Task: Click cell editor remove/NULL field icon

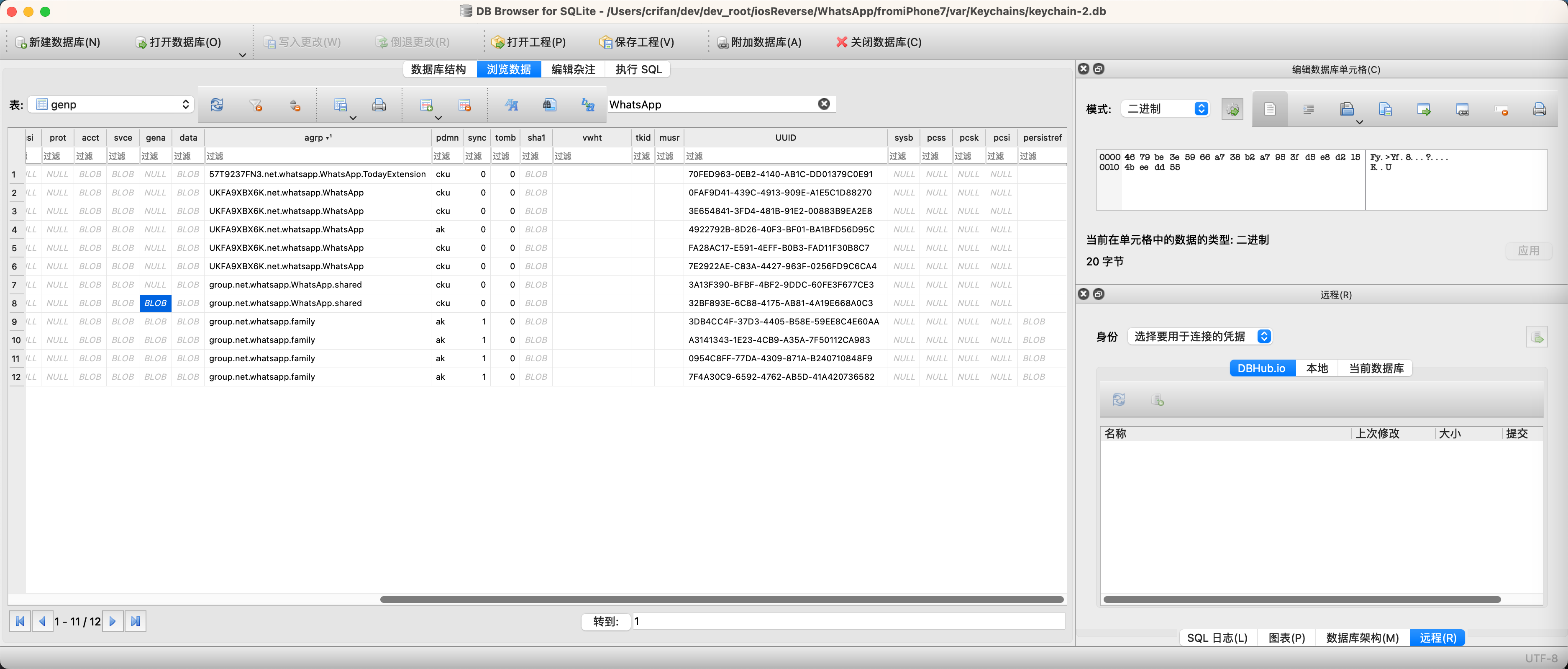Action: point(1501,109)
